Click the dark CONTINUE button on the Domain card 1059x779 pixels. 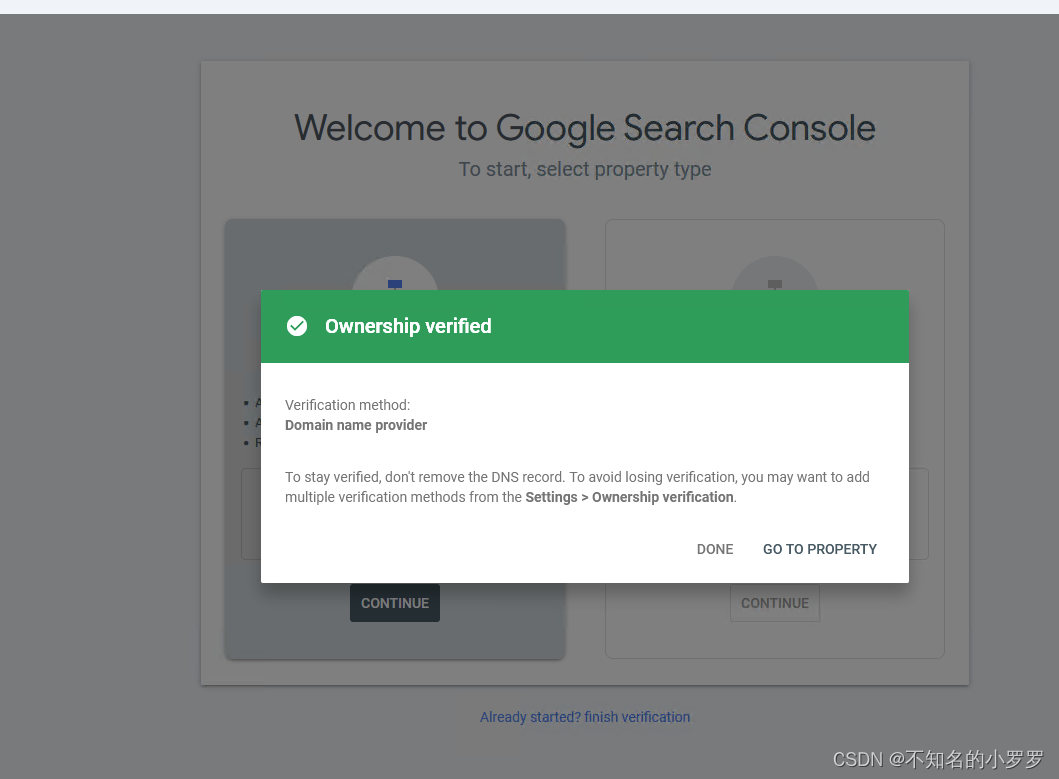394,603
